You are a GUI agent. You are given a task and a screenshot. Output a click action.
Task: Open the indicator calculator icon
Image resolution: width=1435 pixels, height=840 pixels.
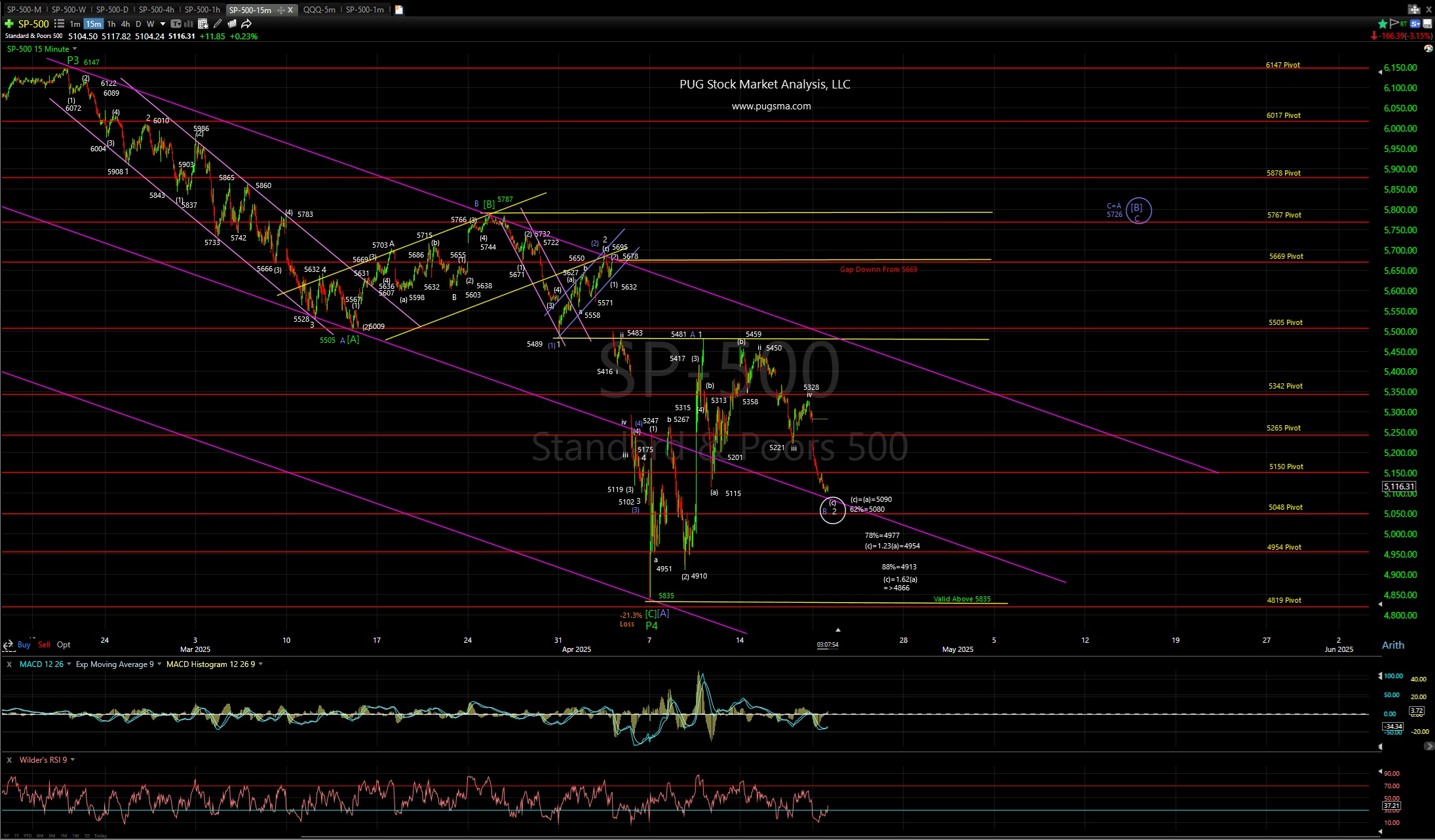click(202, 24)
